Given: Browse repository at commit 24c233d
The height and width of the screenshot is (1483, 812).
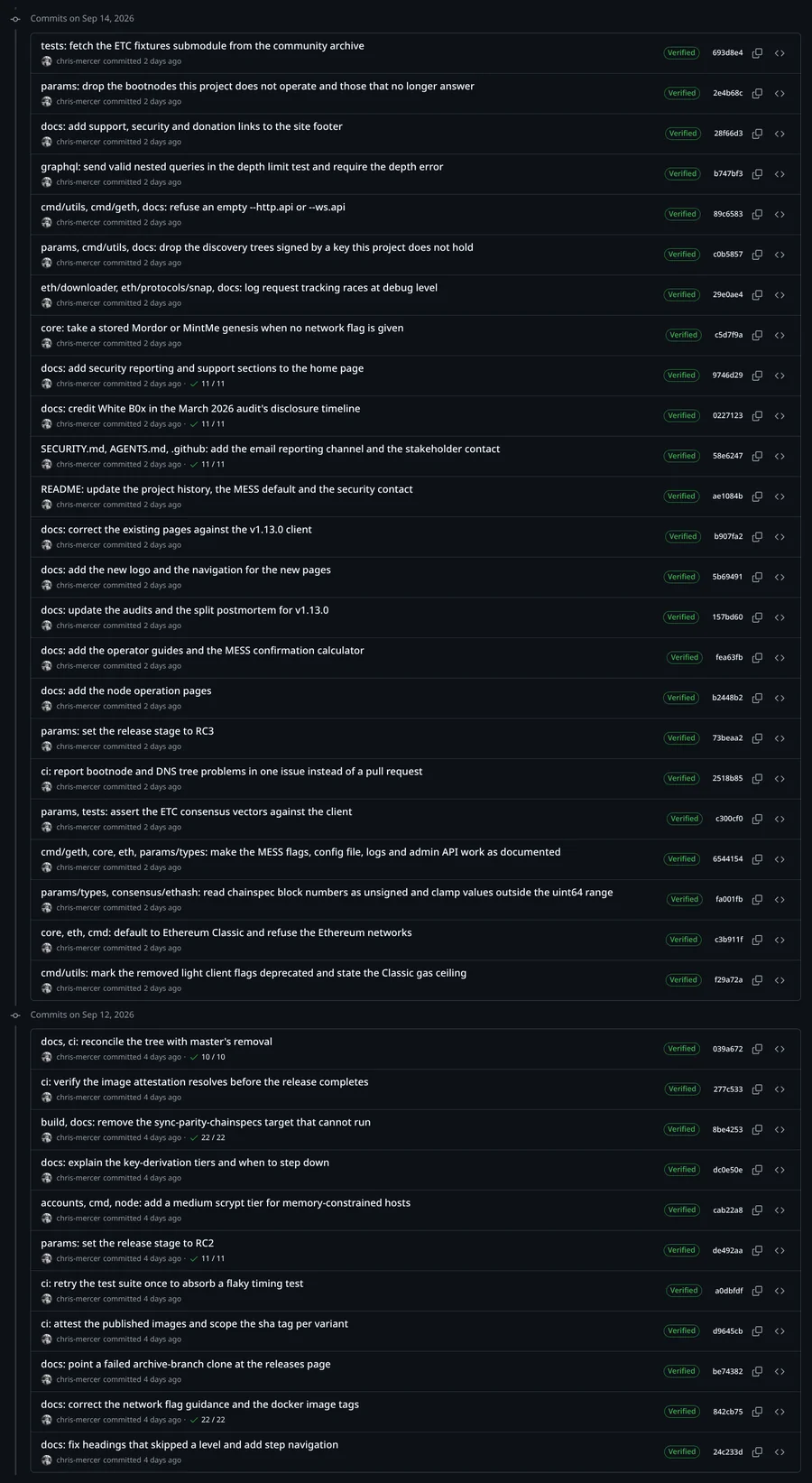Looking at the screenshot, I should [780, 1452].
